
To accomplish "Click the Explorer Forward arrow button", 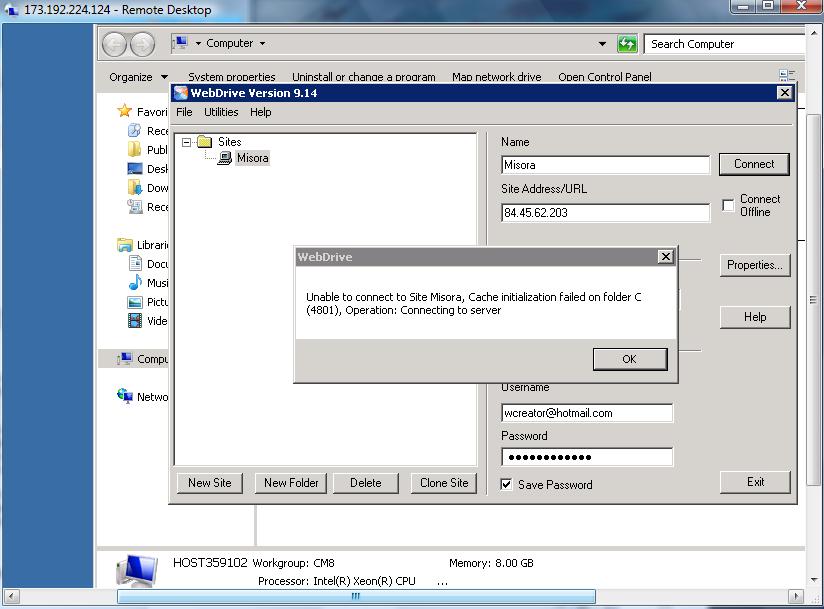I will [x=142, y=44].
